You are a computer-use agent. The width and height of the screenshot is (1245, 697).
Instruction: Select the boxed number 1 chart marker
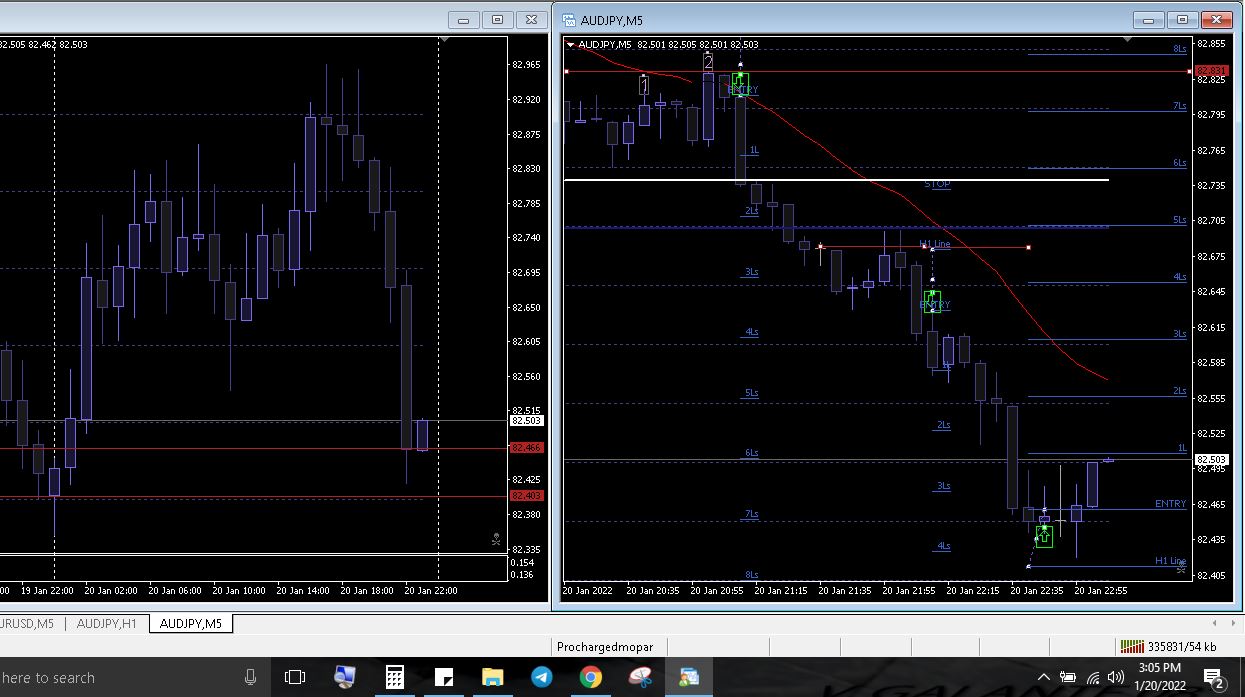644,85
